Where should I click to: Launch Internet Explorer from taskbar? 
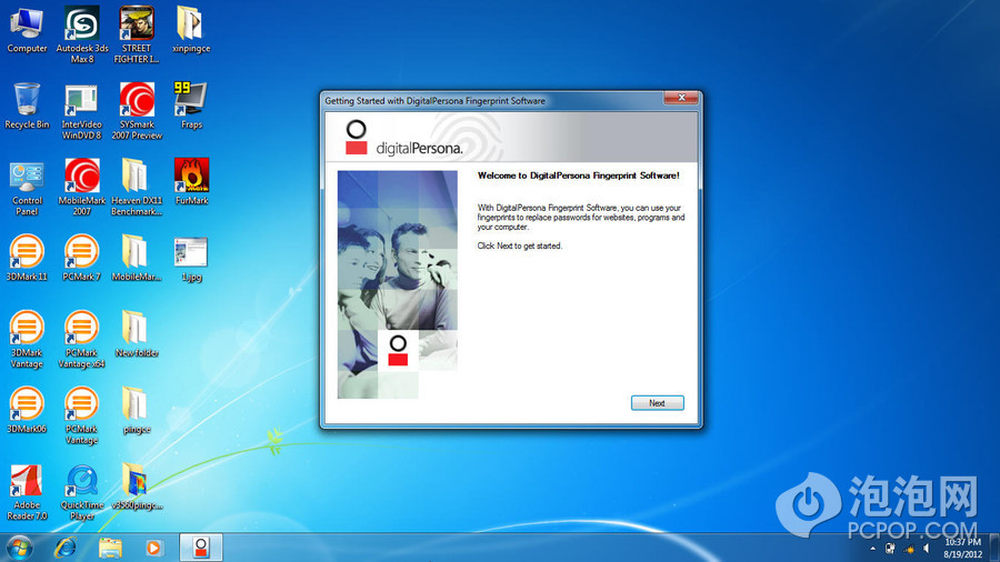point(65,548)
